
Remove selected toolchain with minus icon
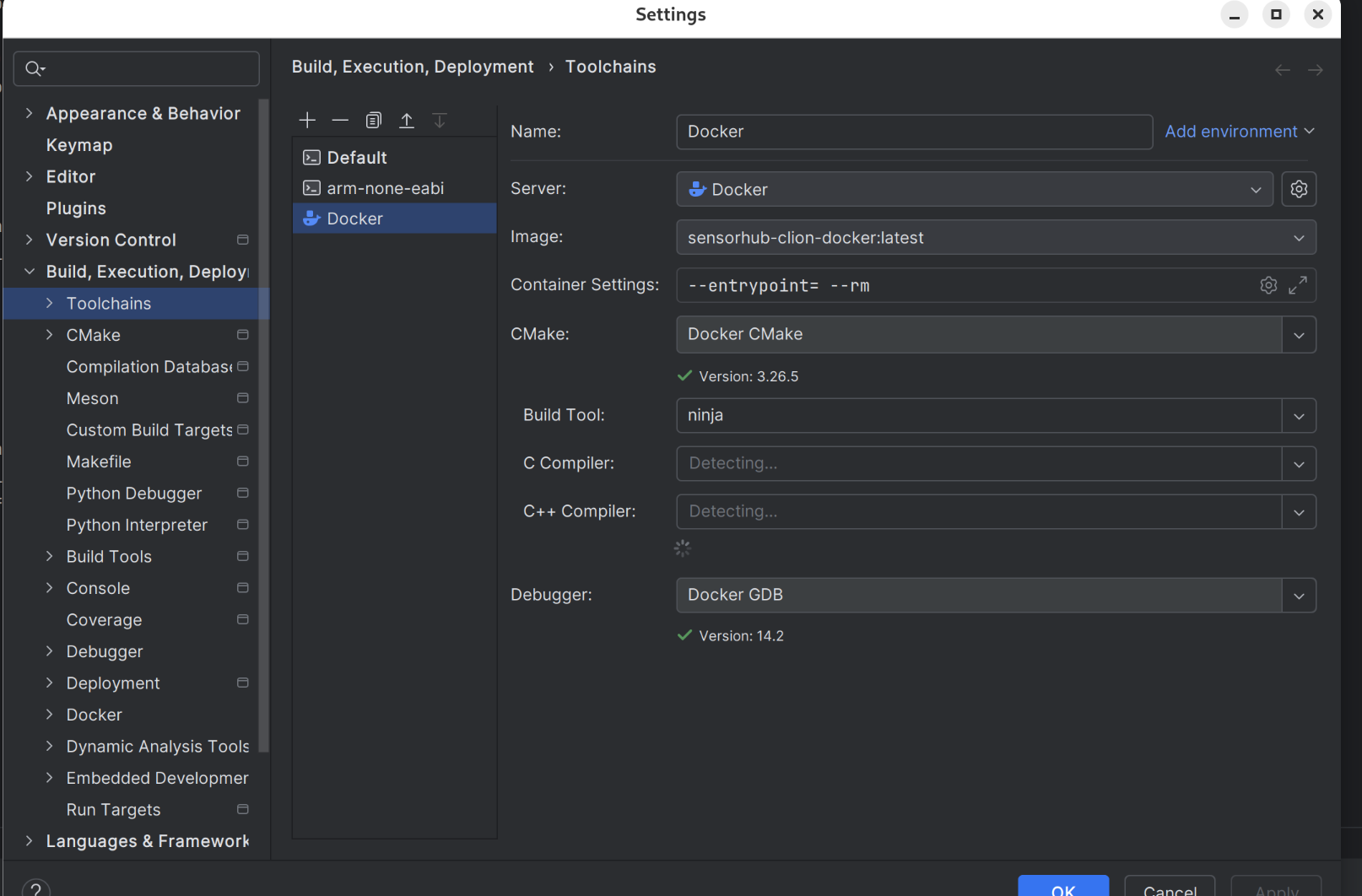click(x=340, y=121)
